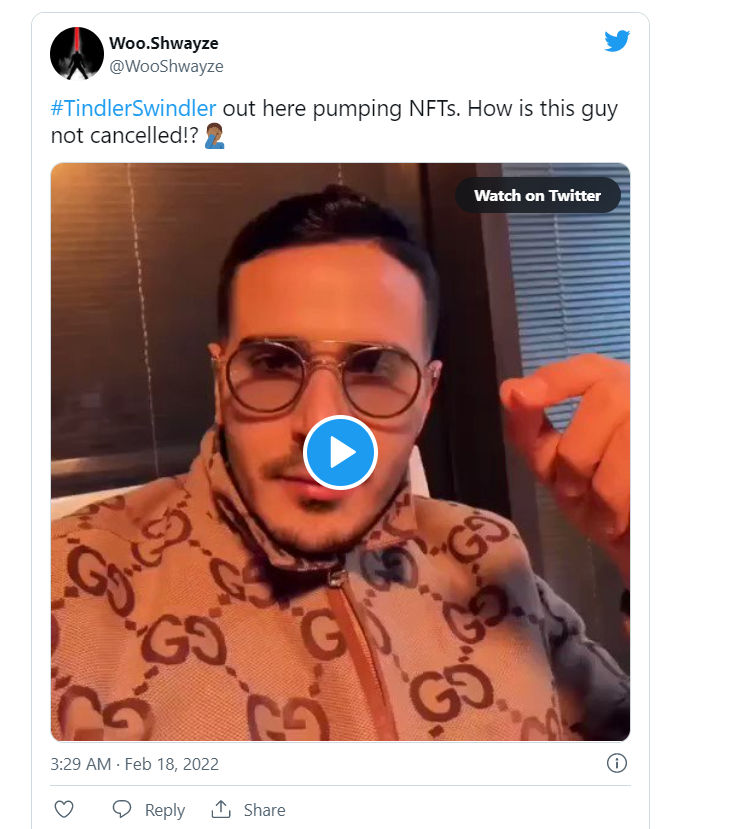Open the #TindlerSwindler hashtag link
This screenshot has width=734, height=829.
point(133,108)
